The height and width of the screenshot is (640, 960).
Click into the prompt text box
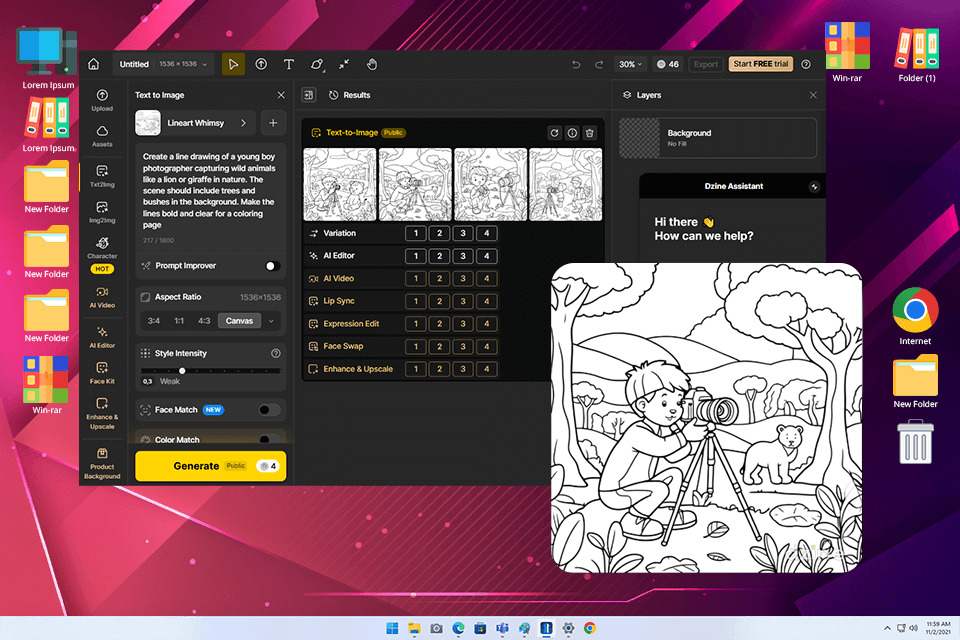pos(209,190)
